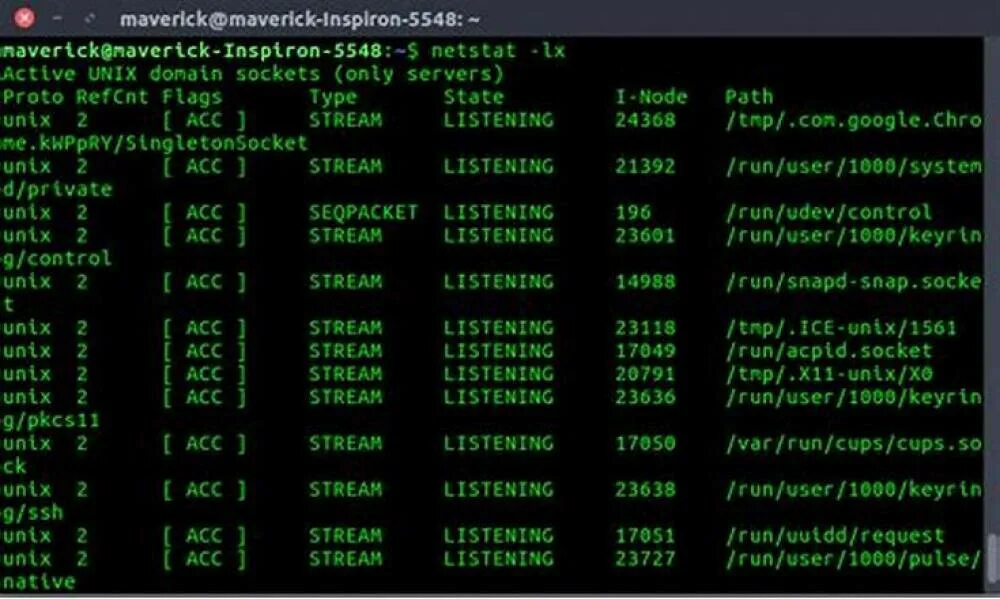The image size is (1000, 599).
Task: Click STREAM type in inode 24368 row
Action: (346, 120)
